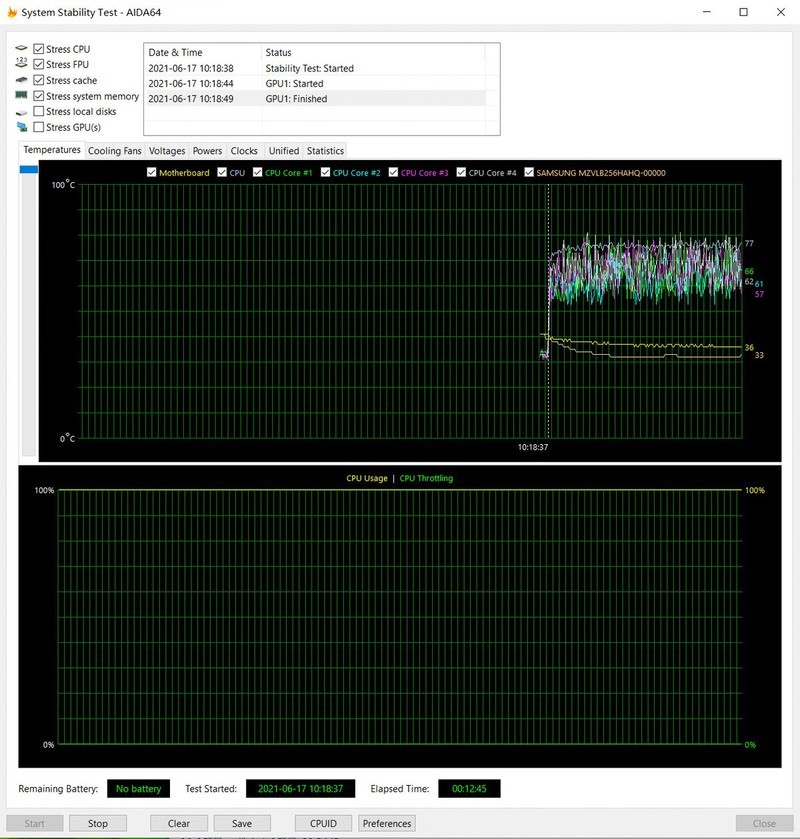
Task: Uncheck the Stress CPU checkbox
Action: click(39, 49)
